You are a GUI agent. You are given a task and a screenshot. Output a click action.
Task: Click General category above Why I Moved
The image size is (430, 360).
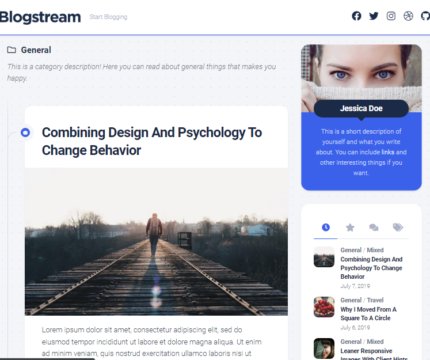pos(351,300)
